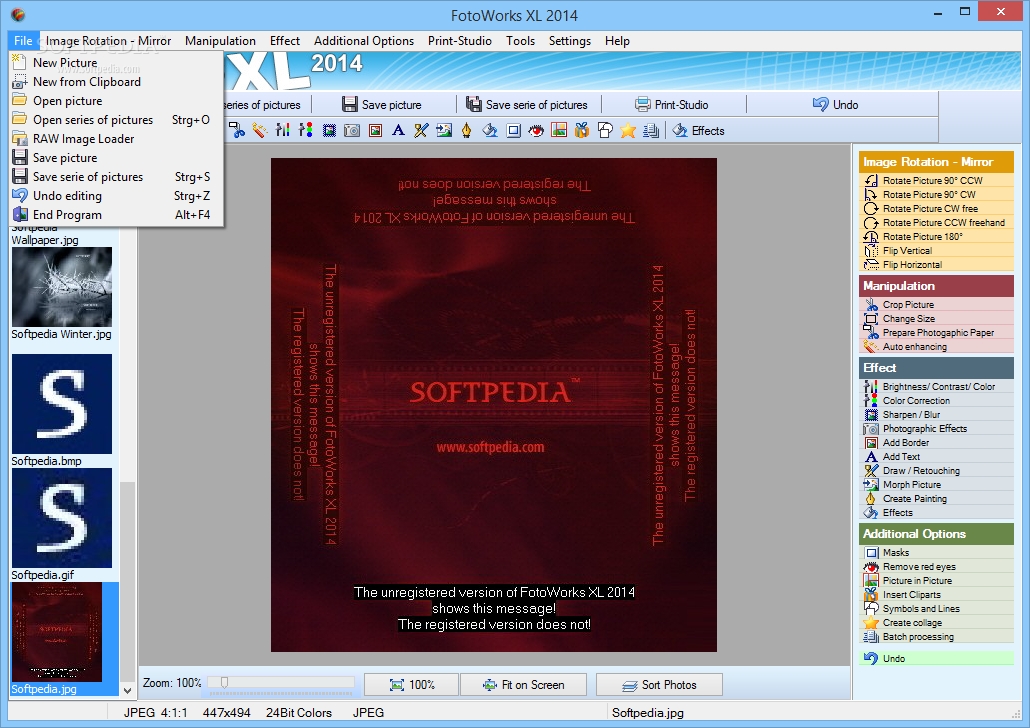Click Rotate Picture 180° in side panel
1030x728 pixels.
tap(936, 237)
